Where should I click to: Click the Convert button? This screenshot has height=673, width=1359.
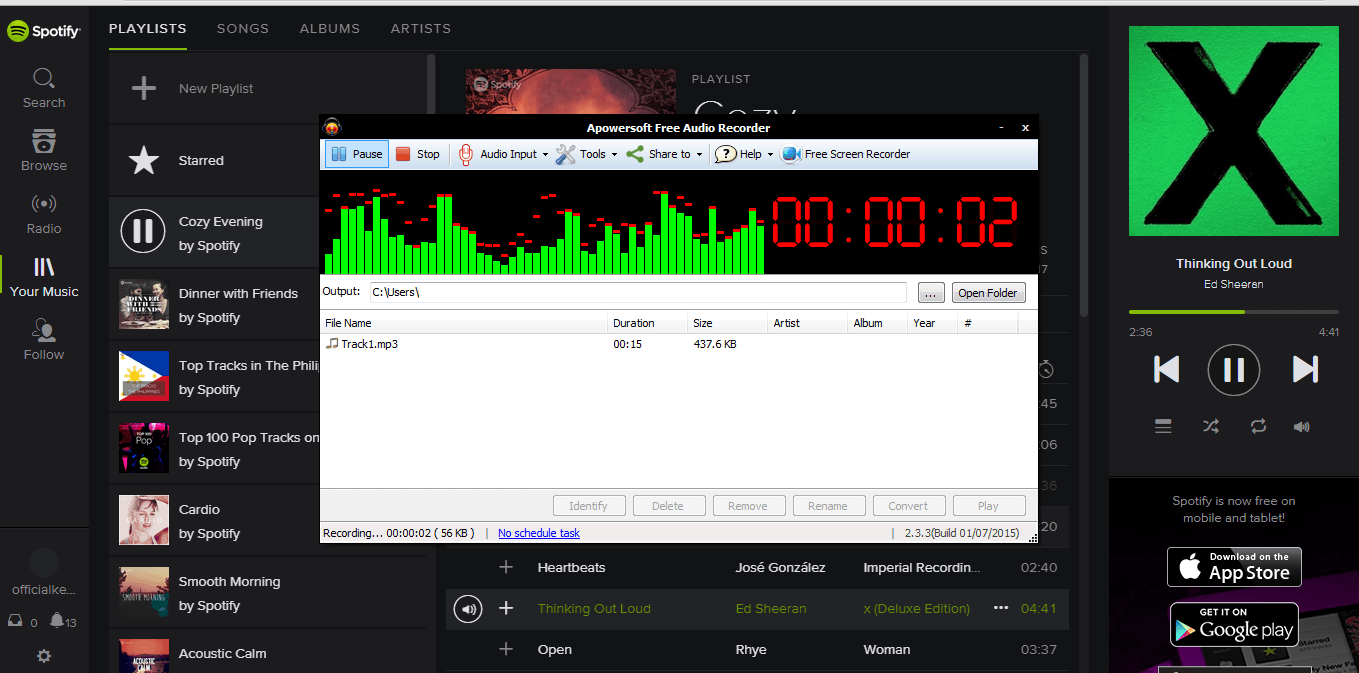coord(909,506)
